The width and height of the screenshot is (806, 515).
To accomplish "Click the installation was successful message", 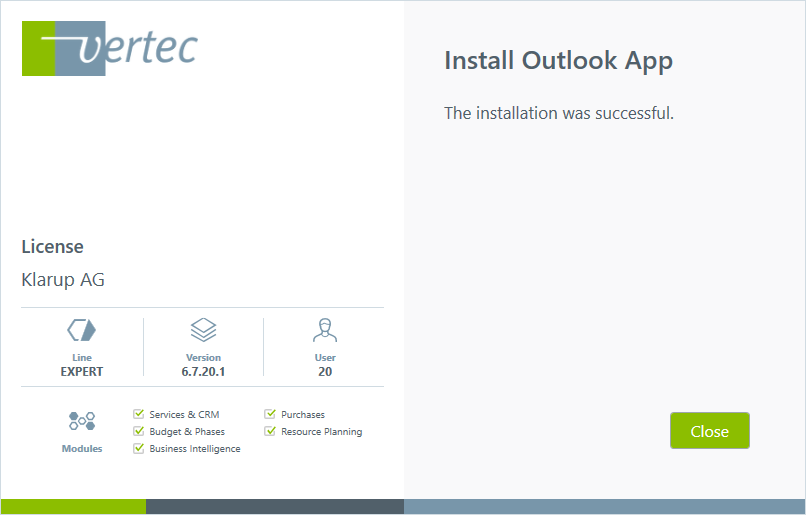I will (558, 113).
